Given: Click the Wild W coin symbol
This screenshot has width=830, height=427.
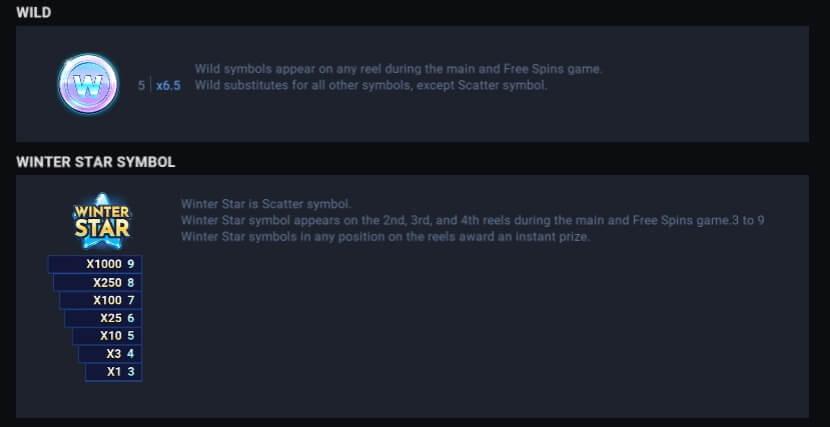Looking at the screenshot, I should (88, 84).
